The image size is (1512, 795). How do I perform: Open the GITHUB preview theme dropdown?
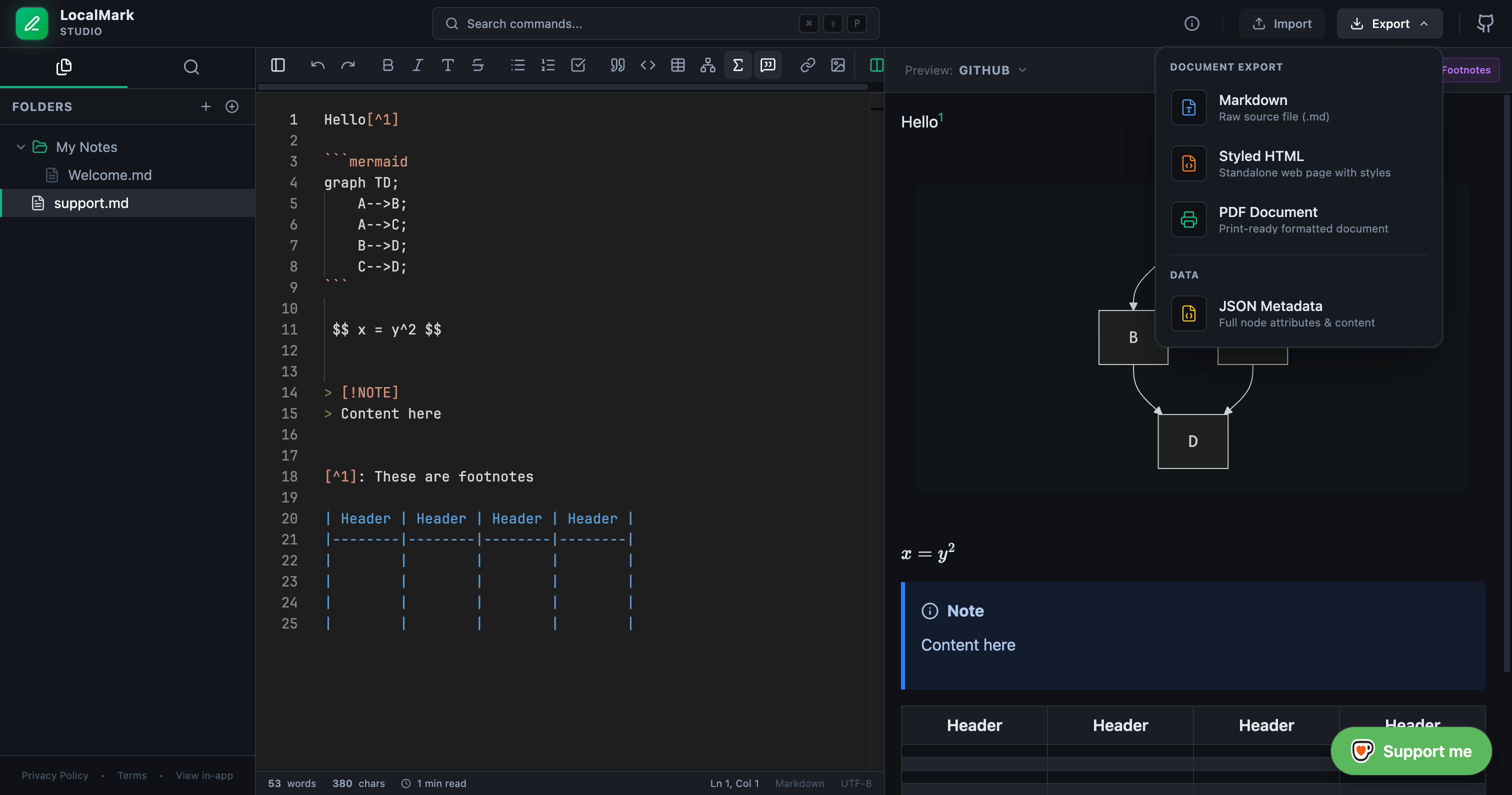(992, 70)
